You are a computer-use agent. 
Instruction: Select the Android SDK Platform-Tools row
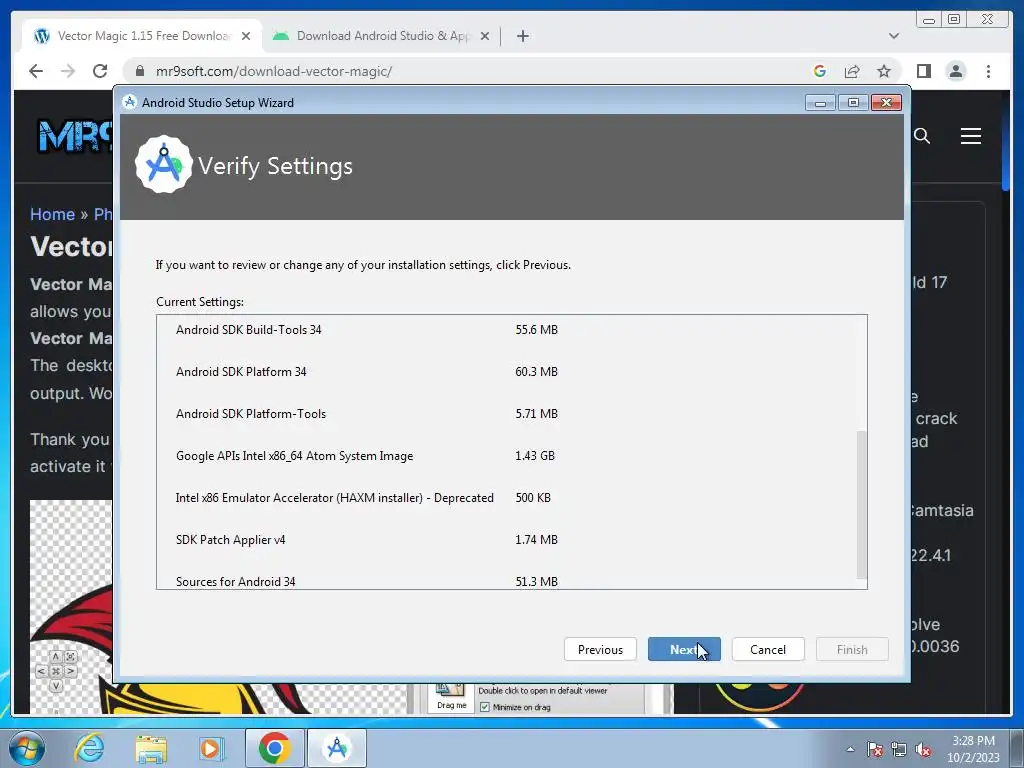pos(511,413)
